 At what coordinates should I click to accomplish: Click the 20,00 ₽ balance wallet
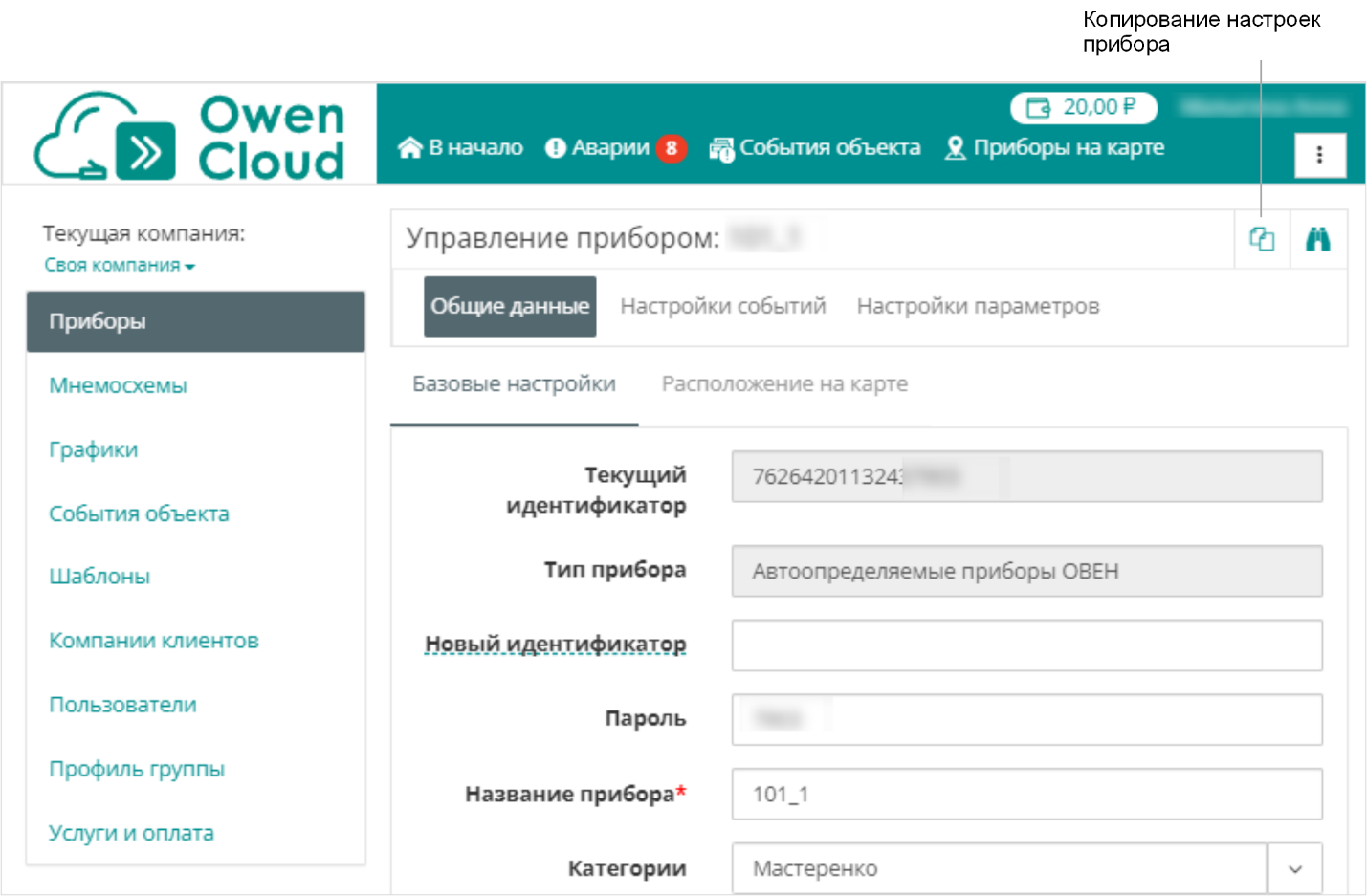coord(1083,107)
